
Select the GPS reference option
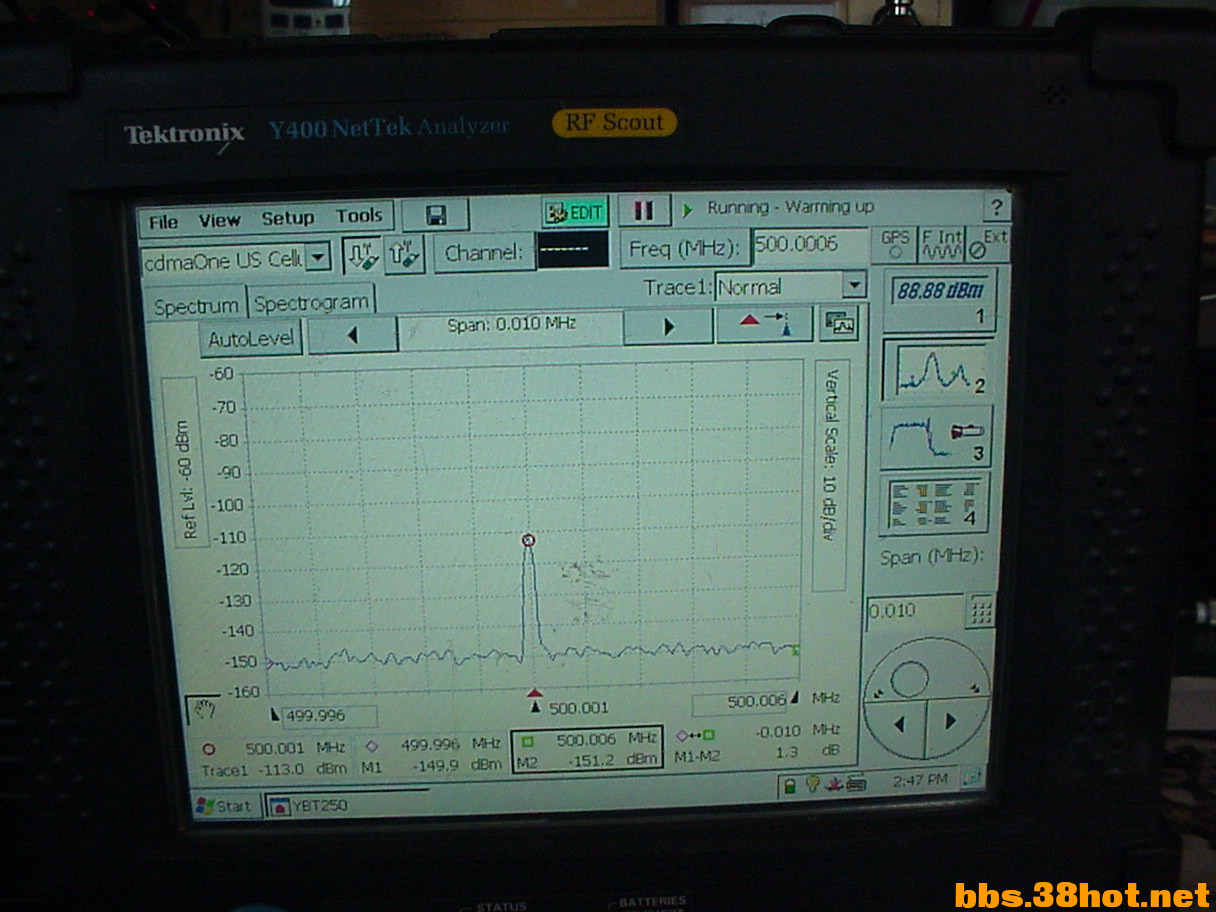click(x=896, y=244)
